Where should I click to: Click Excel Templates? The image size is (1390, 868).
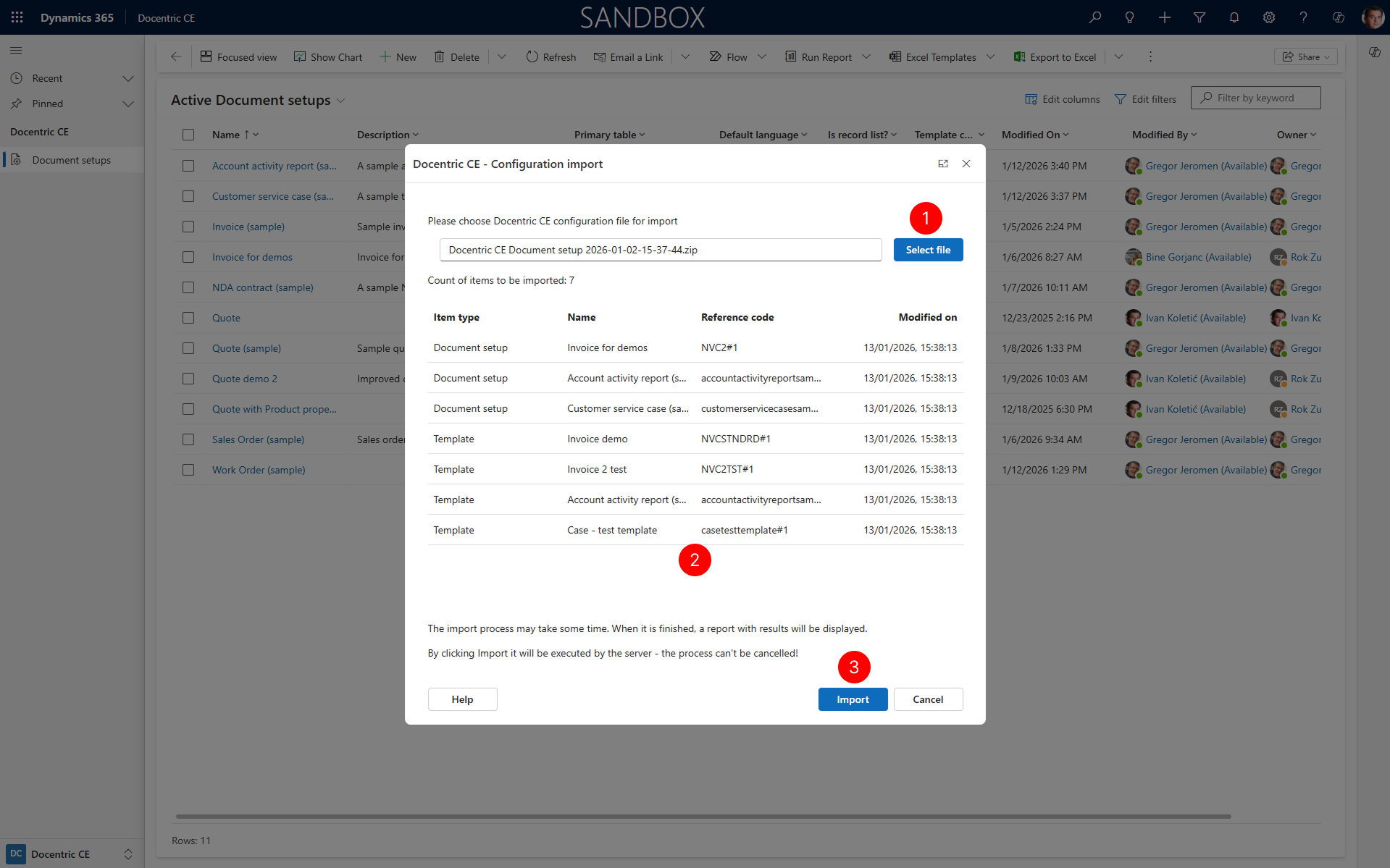[x=933, y=56]
